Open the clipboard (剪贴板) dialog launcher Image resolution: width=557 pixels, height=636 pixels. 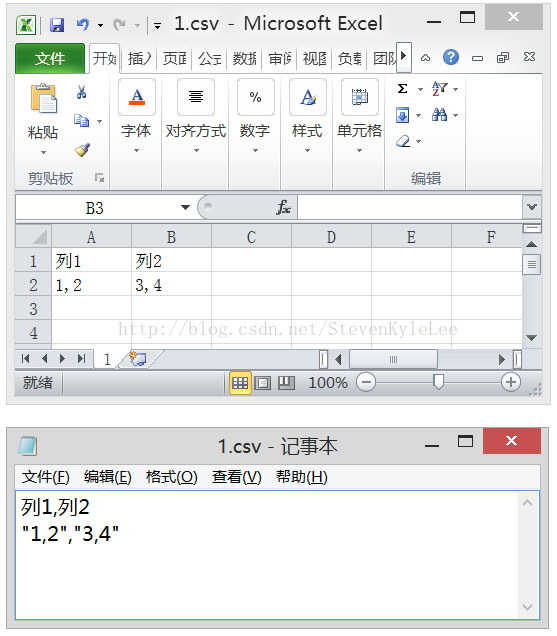click(x=99, y=178)
